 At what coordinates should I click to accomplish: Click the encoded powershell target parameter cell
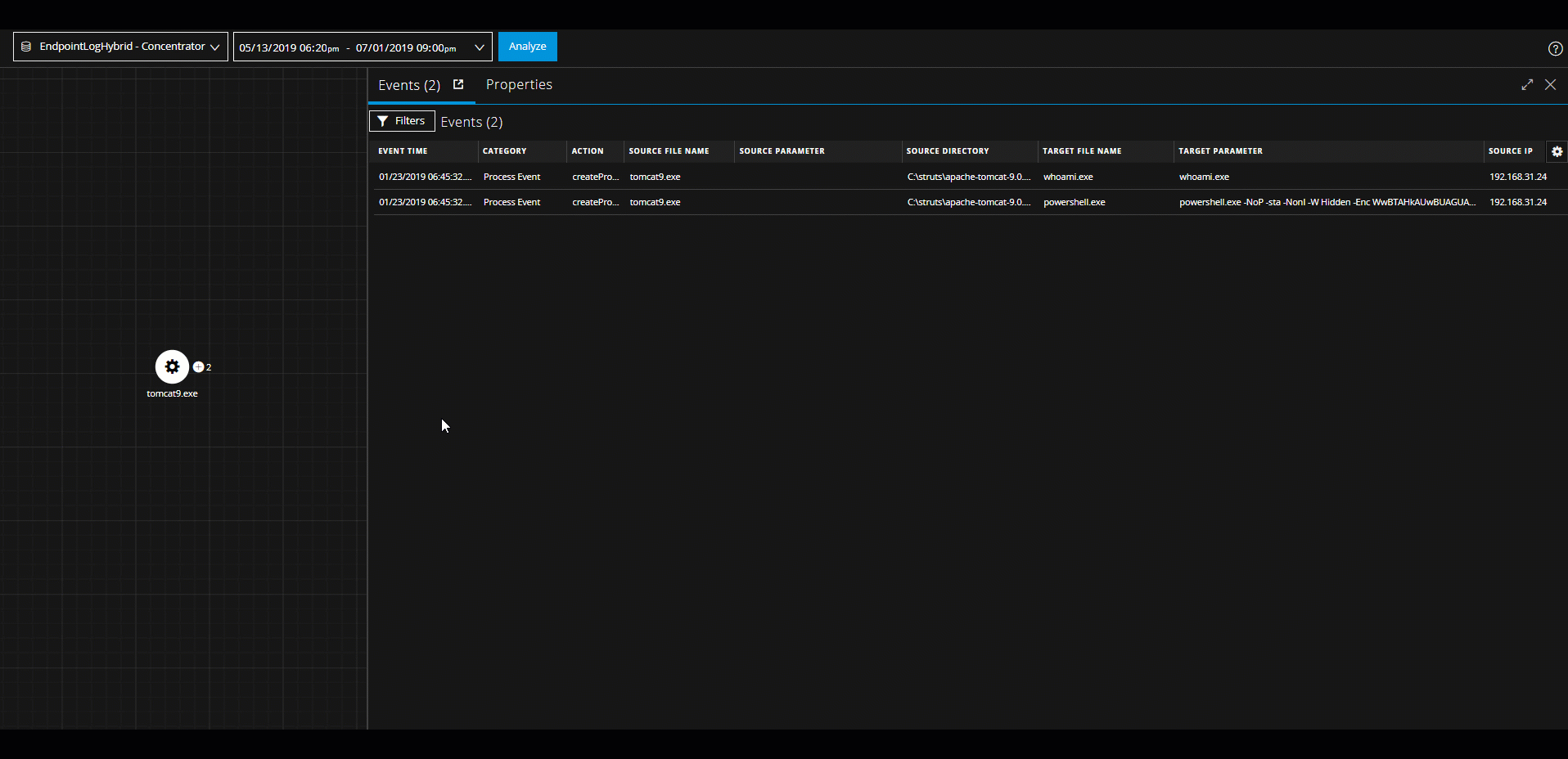click(x=1327, y=202)
